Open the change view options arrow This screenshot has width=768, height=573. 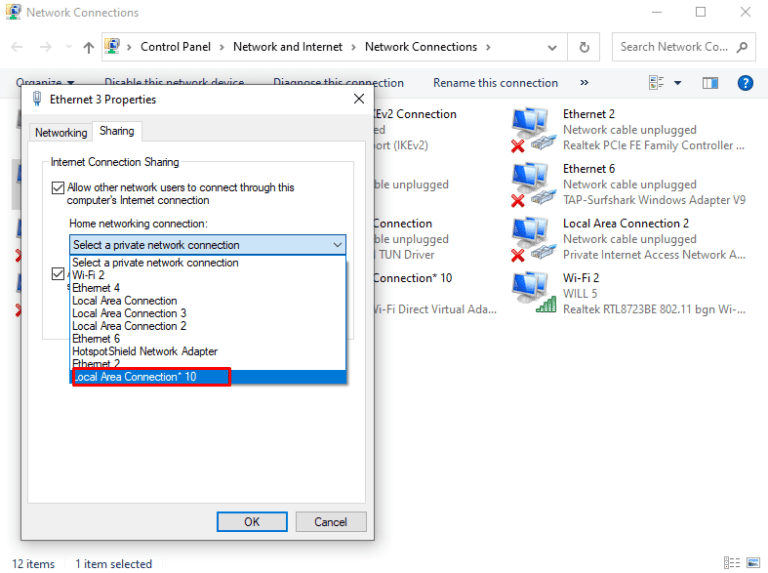point(677,83)
